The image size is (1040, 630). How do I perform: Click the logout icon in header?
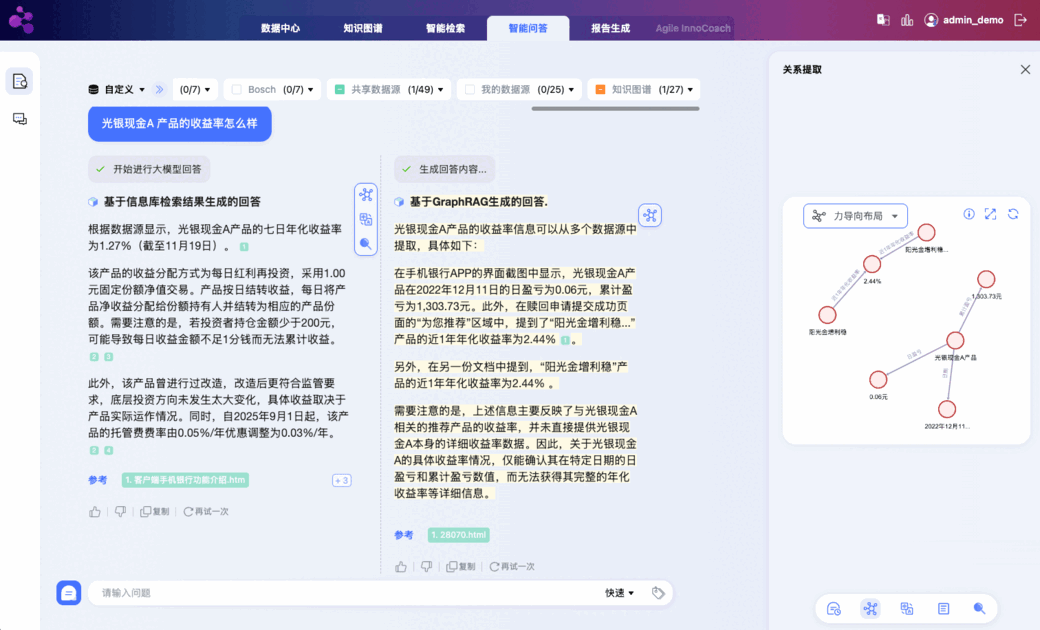point(1021,20)
